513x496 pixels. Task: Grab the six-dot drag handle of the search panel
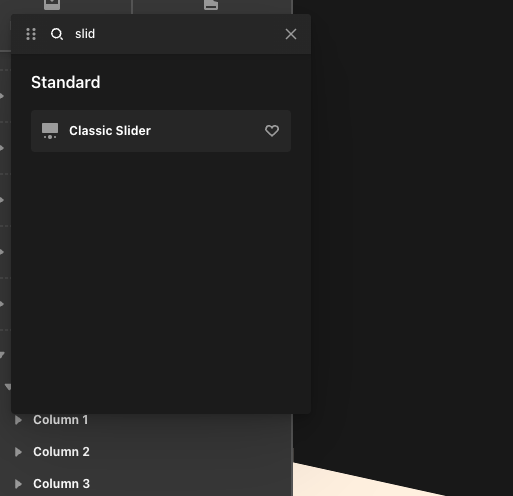pos(31,34)
